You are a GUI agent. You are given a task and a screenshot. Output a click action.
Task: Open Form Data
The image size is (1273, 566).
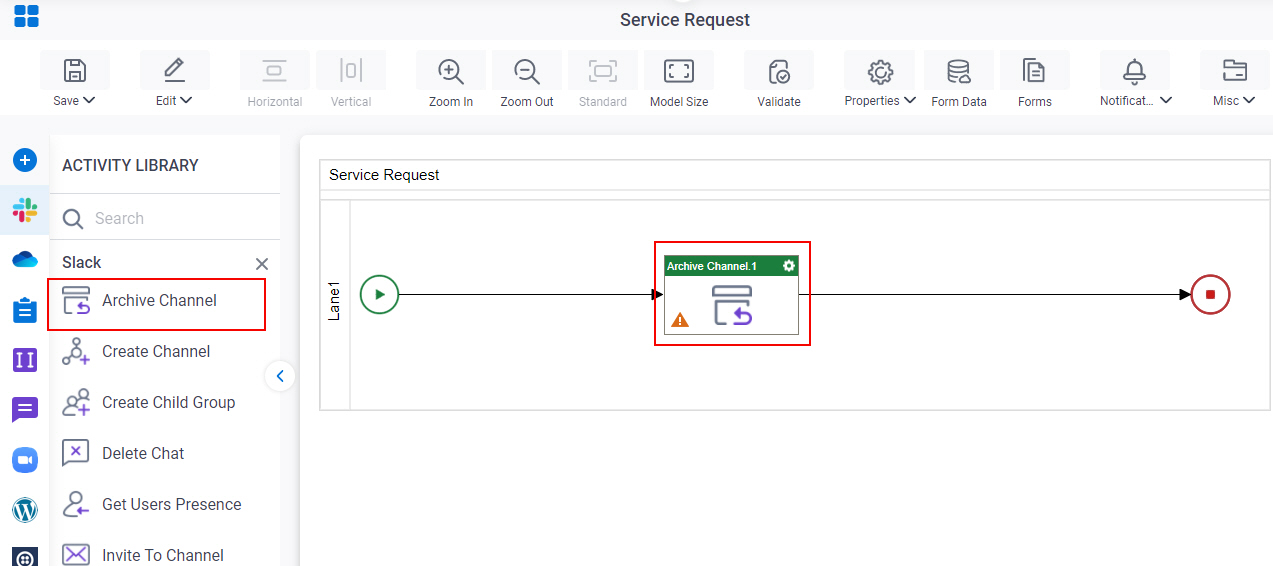959,71
